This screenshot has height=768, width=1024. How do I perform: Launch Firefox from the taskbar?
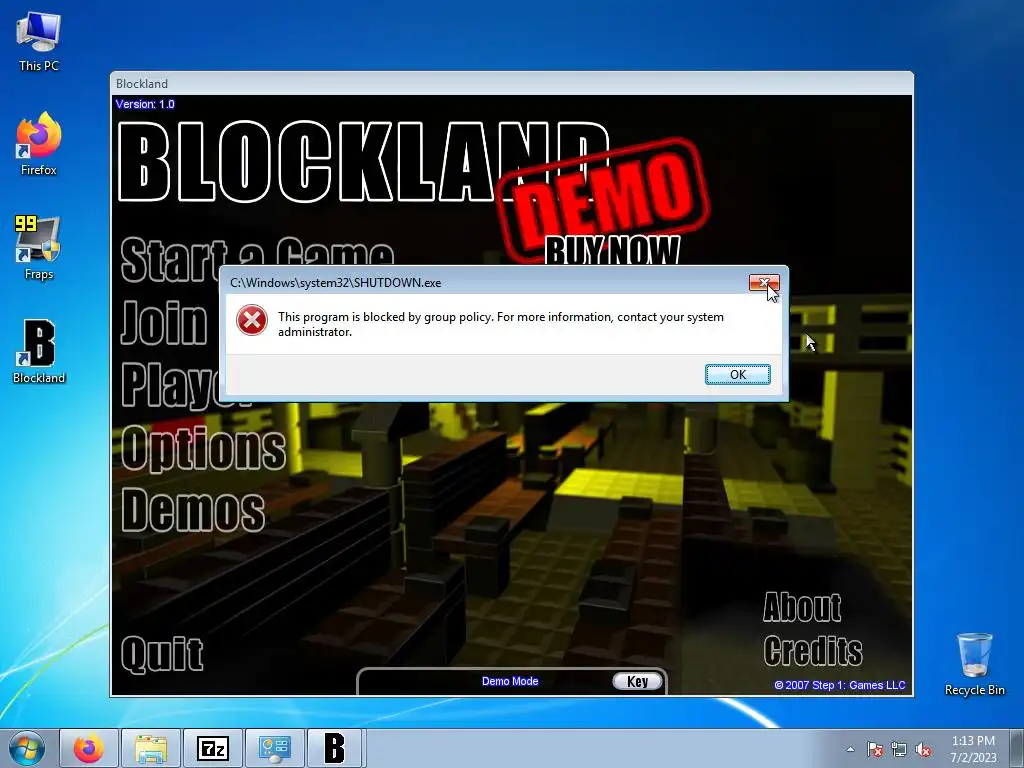(x=89, y=748)
